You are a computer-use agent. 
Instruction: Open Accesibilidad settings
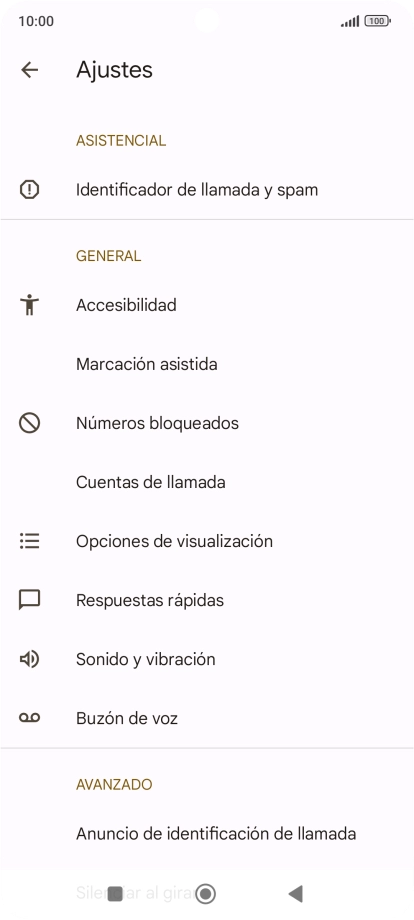tap(207, 305)
